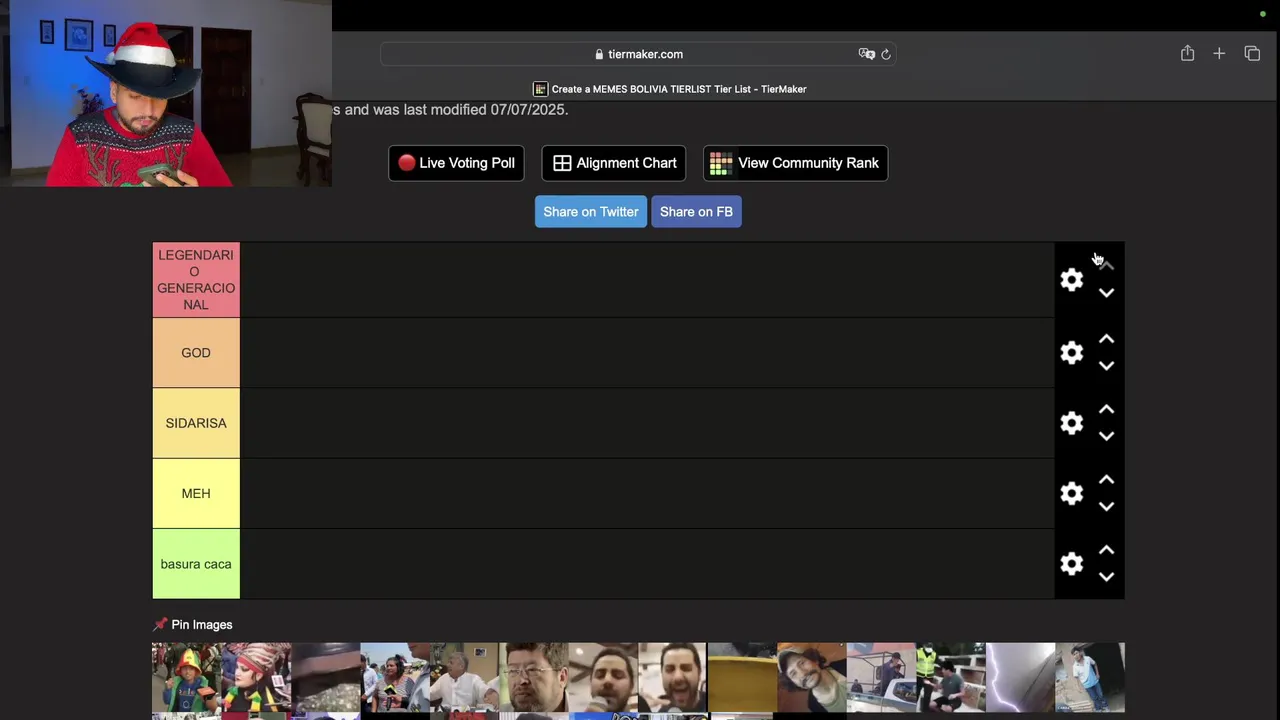The height and width of the screenshot is (720, 1280).
Task: Move LEGENDARIO GENERACIONAL tier down with arrow
Action: pyautogui.click(x=1106, y=293)
